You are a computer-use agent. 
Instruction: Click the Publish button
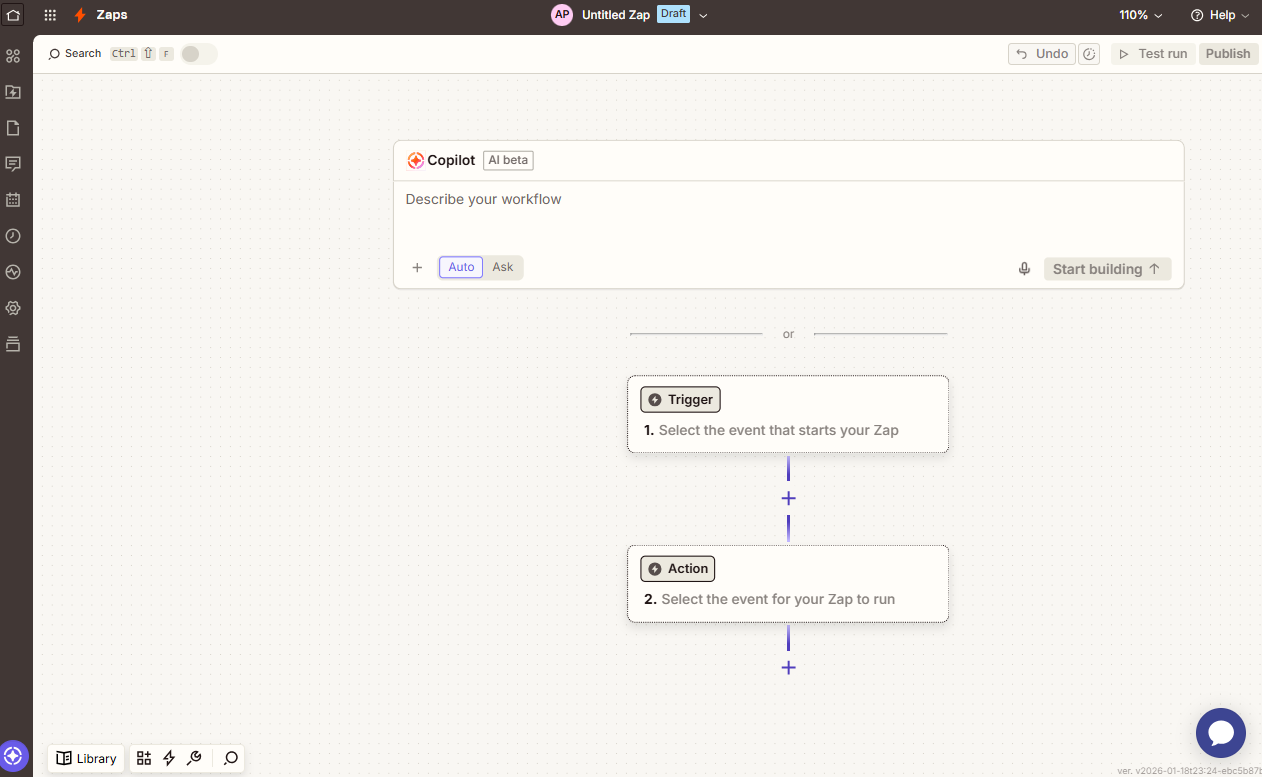1227,54
